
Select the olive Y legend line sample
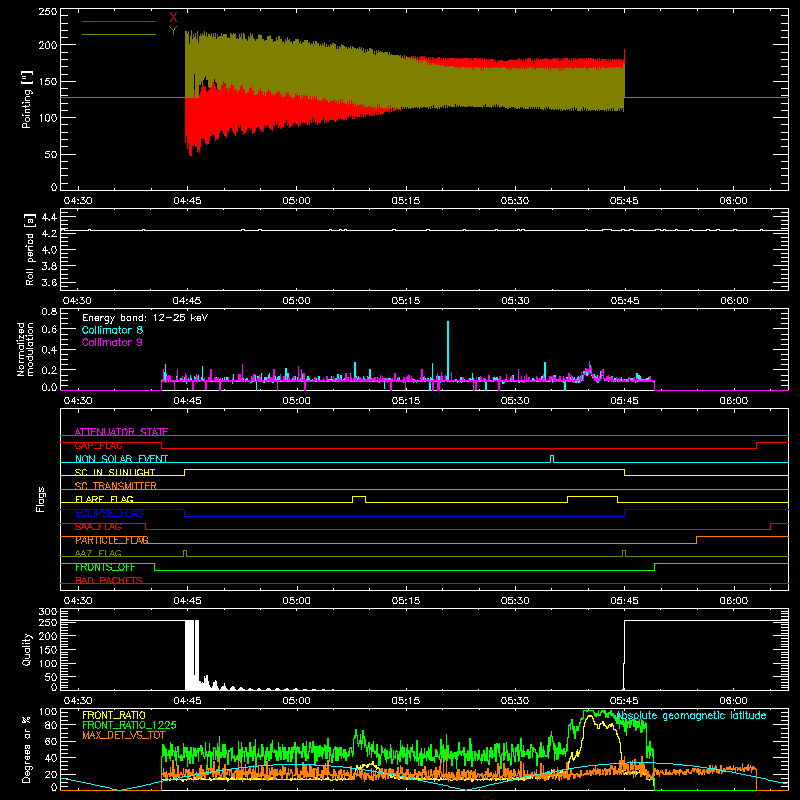(119, 34)
